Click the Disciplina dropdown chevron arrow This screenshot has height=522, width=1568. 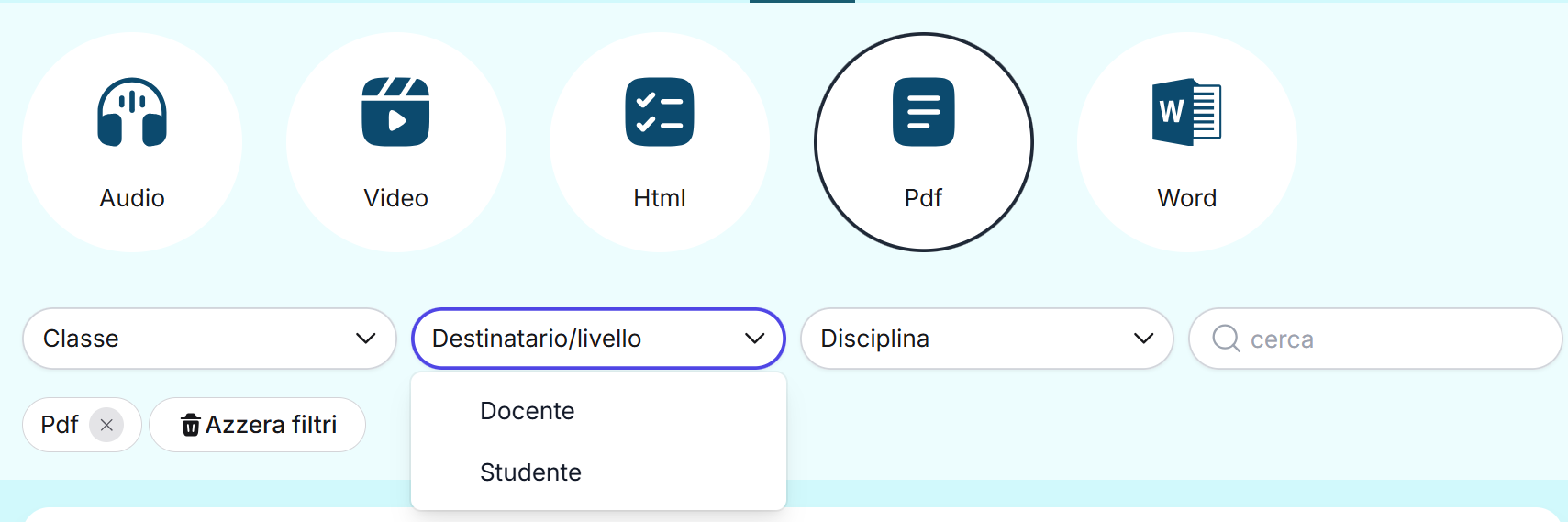tap(1143, 339)
